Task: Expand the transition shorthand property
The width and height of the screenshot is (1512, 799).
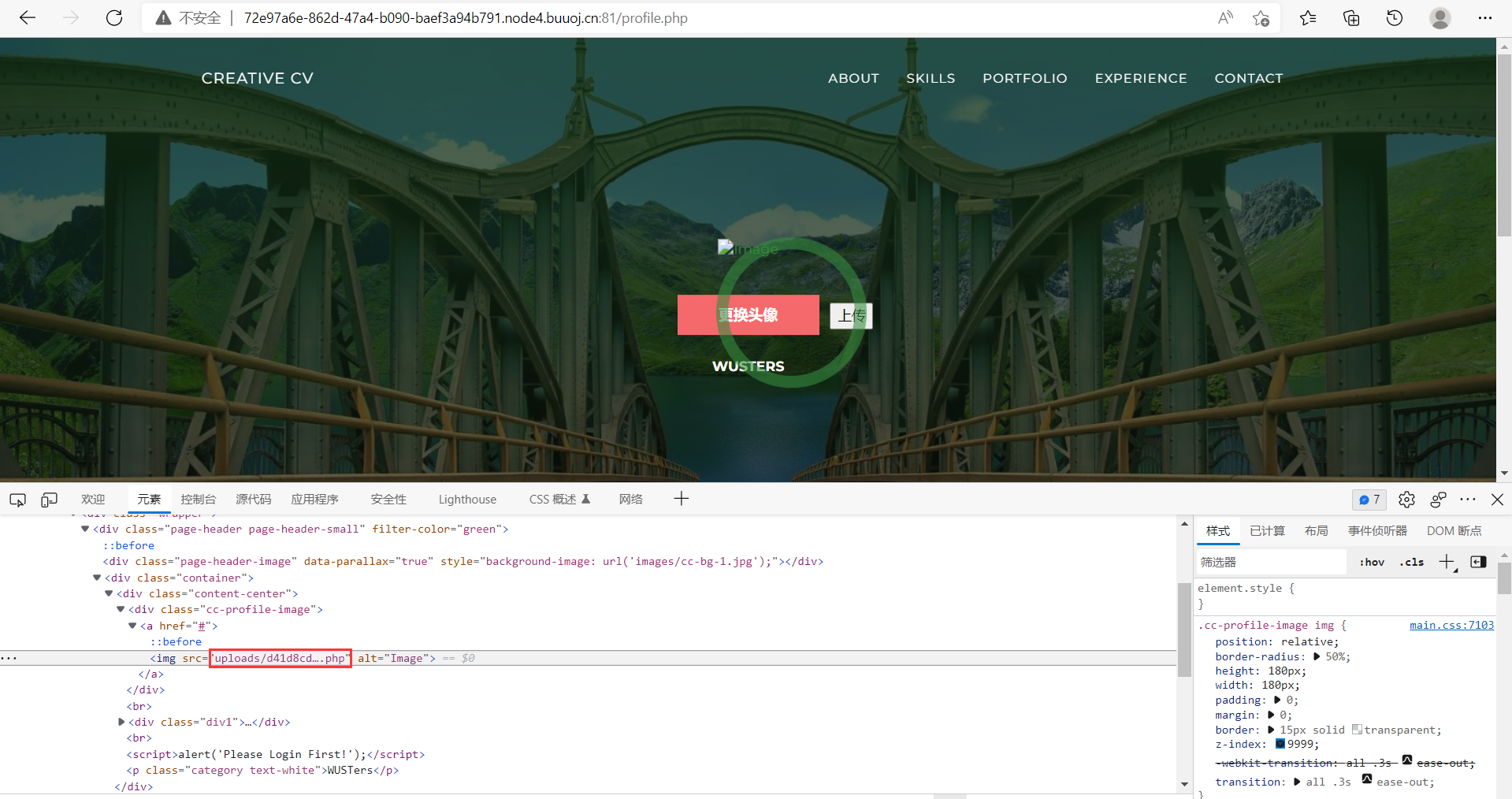Action: 1297,782
